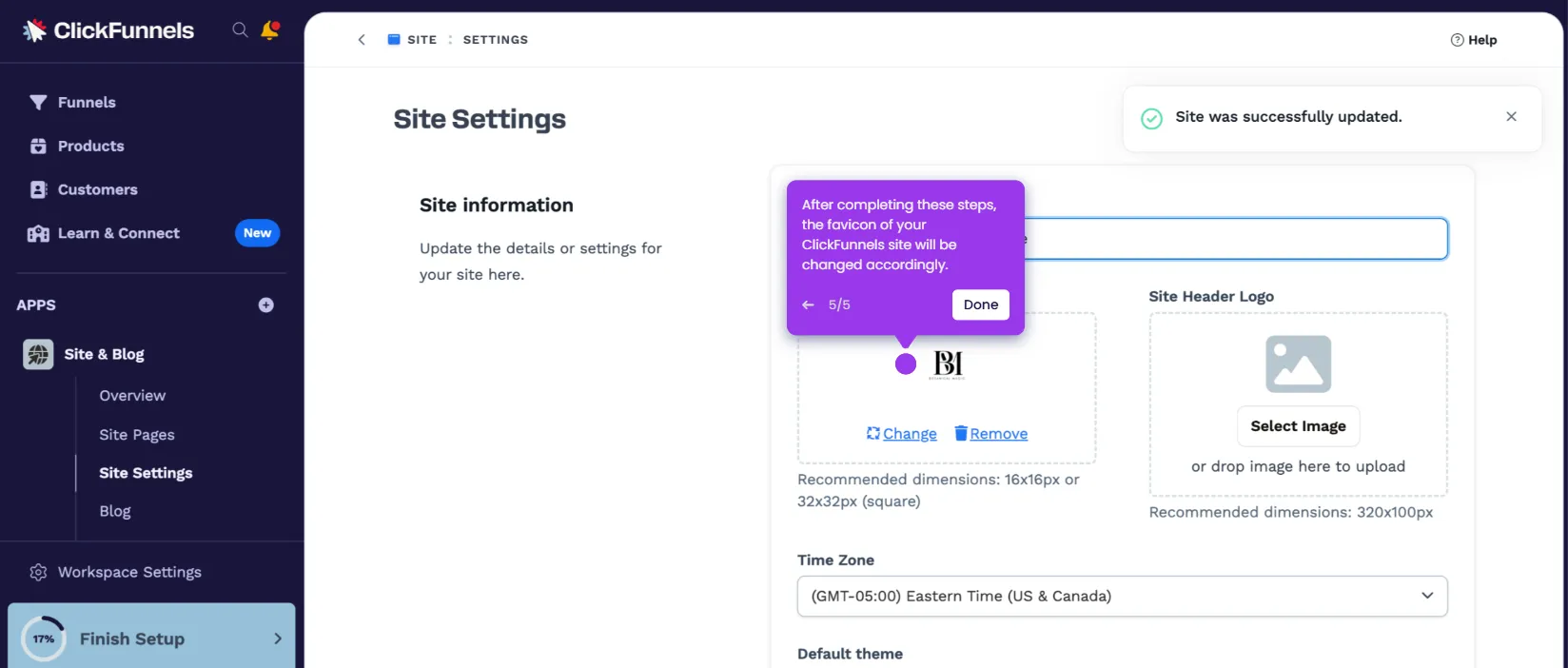
Task: Open Workspace Settings
Action: pyautogui.click(x=129, y=572)
